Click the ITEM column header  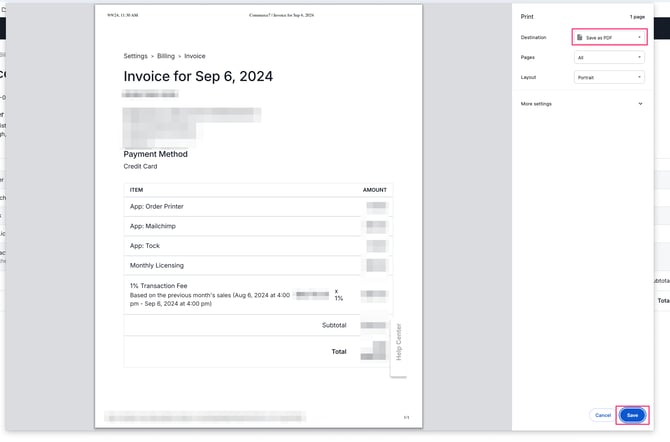click(x=136, y=190)
